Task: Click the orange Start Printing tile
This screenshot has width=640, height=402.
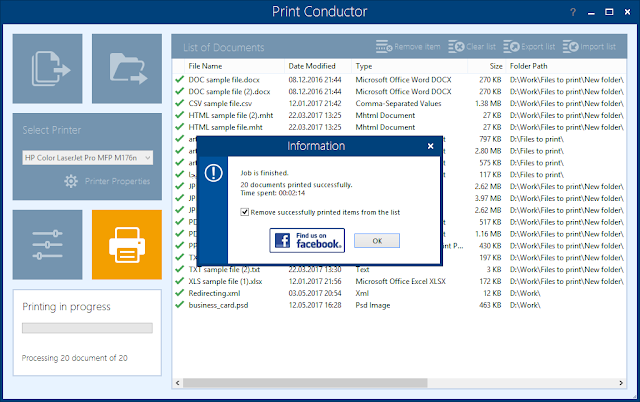Action: tap(127, 245)
